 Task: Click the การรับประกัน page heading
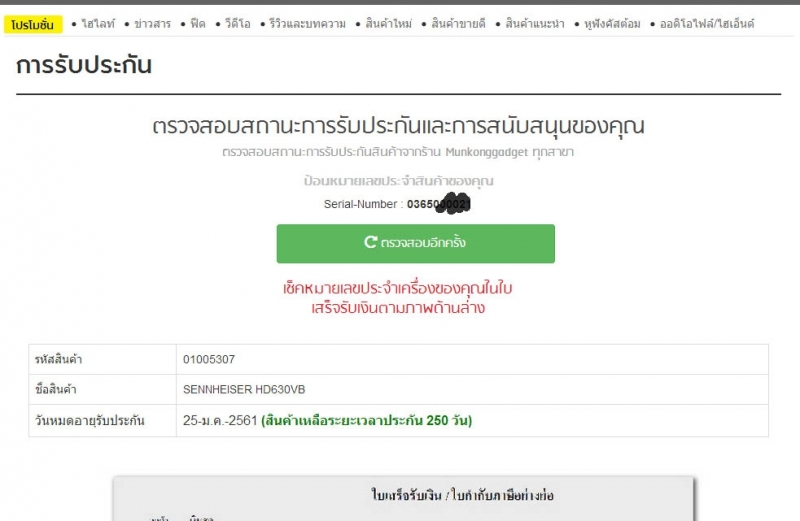click(x=84, y=66)
